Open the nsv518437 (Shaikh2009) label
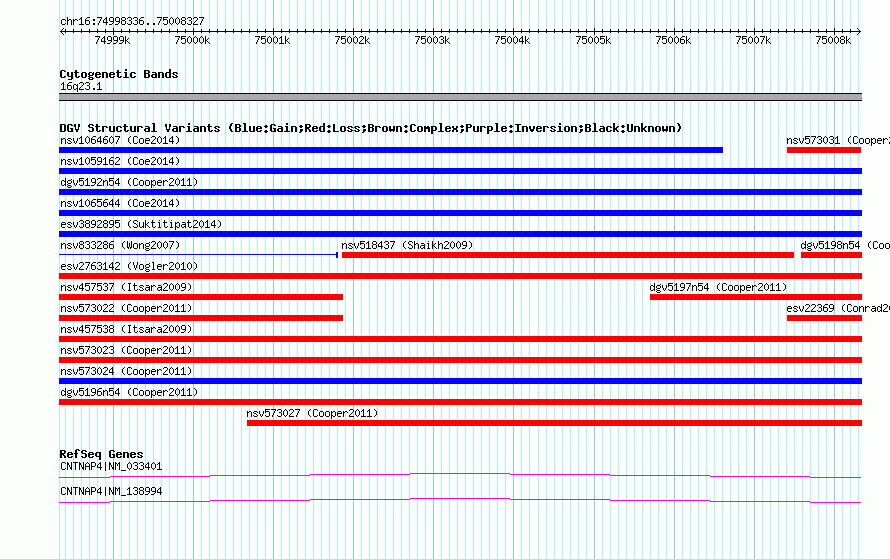Image resolution: width=890 pixels, height=559 pixels. tap(407, 245)
